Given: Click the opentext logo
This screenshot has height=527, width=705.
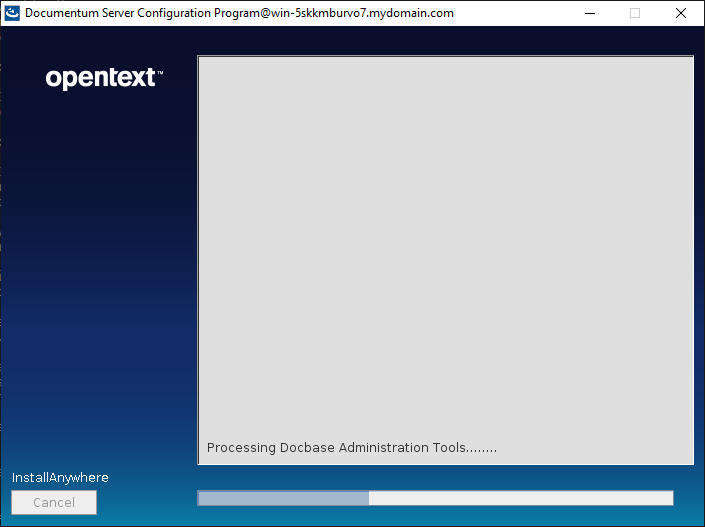Looking at the screenshot, I should click(x=104, y=78).
